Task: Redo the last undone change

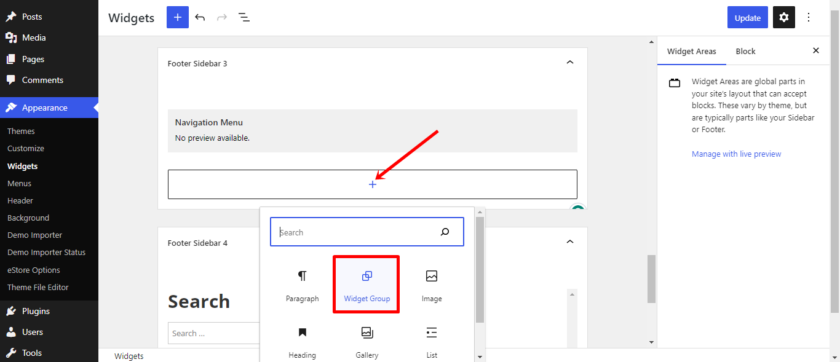Action: click(222, 18)
